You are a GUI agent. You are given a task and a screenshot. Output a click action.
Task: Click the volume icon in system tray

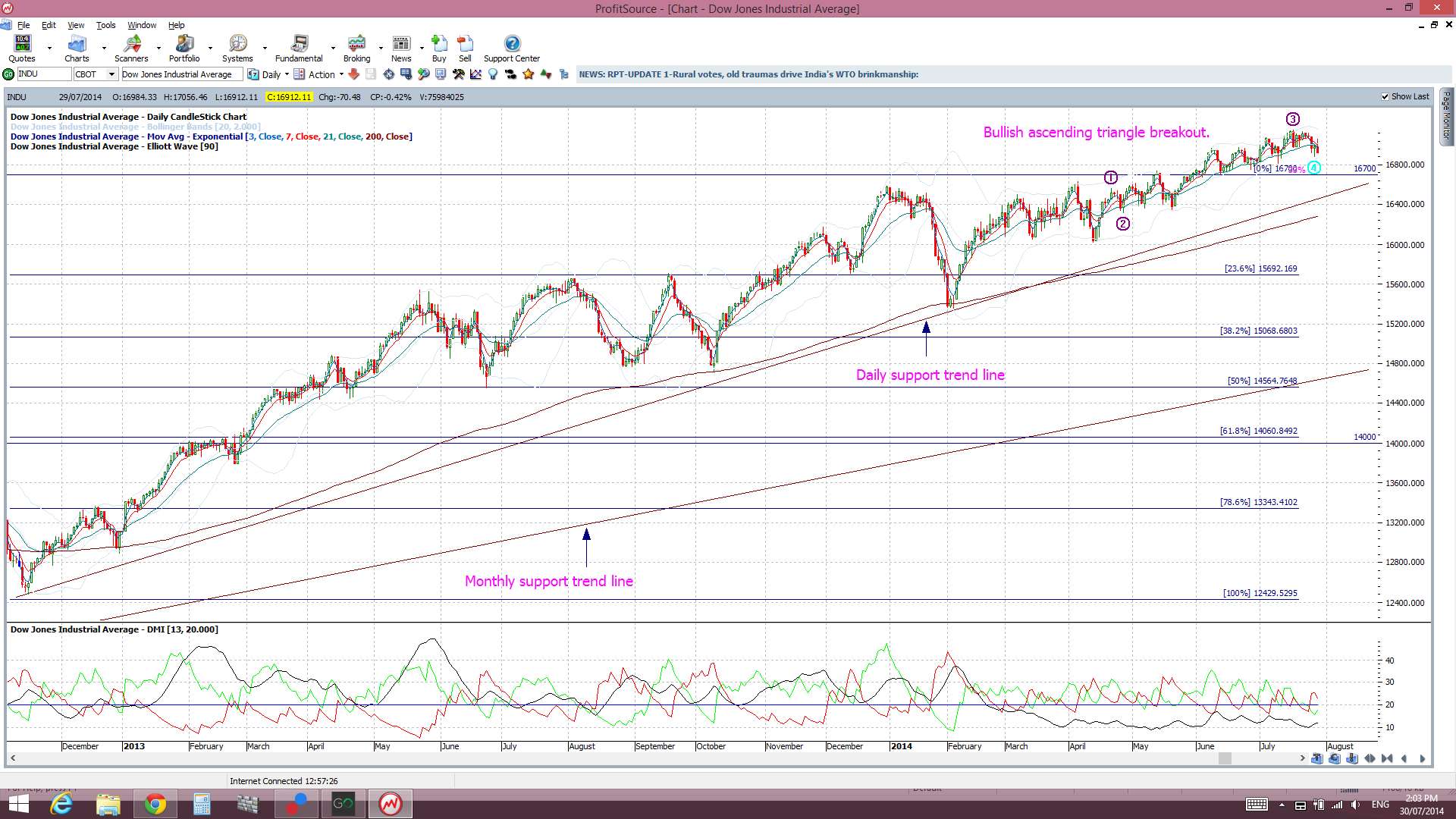(1355, 805)
